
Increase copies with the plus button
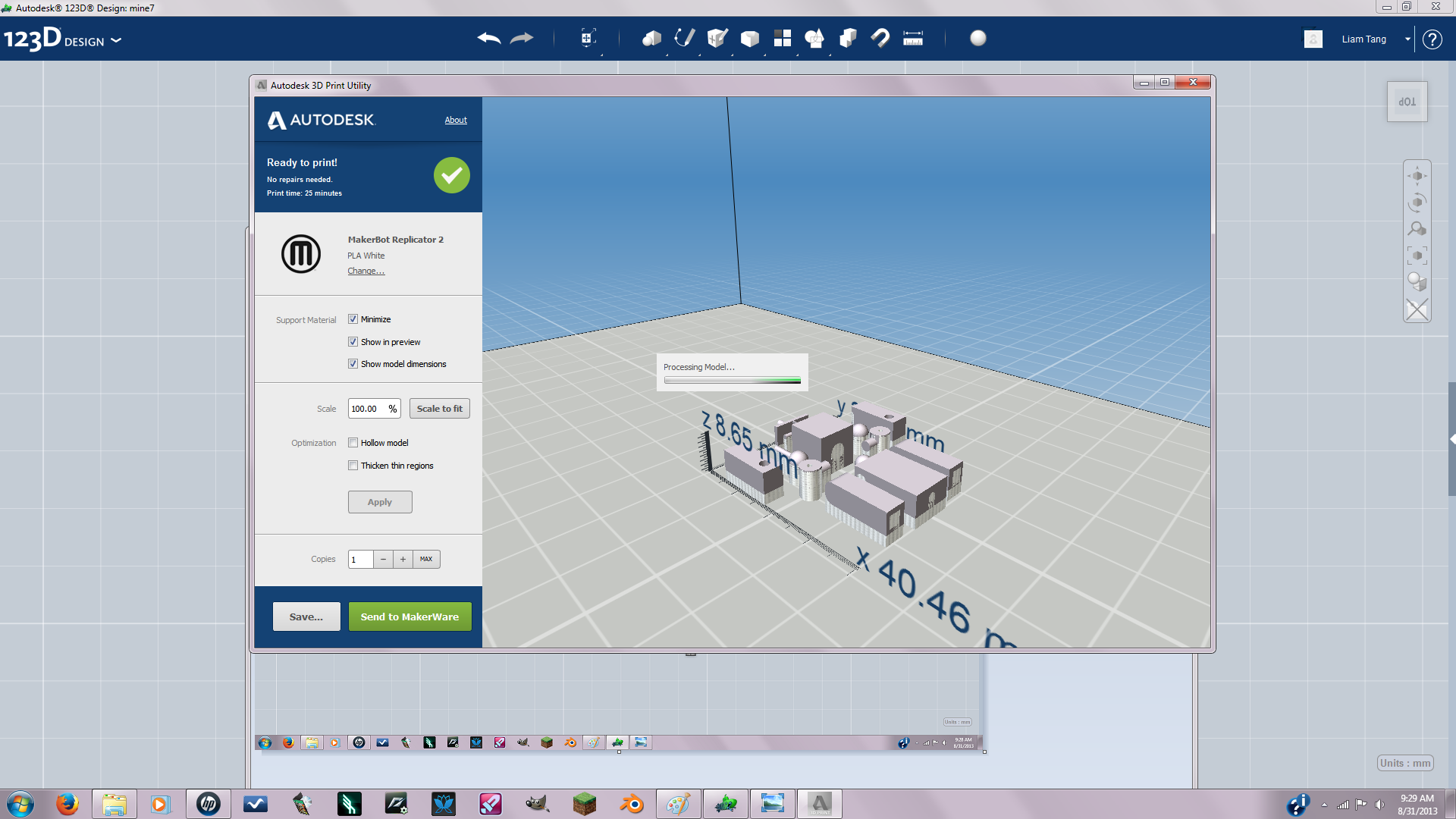click(403, 560)
